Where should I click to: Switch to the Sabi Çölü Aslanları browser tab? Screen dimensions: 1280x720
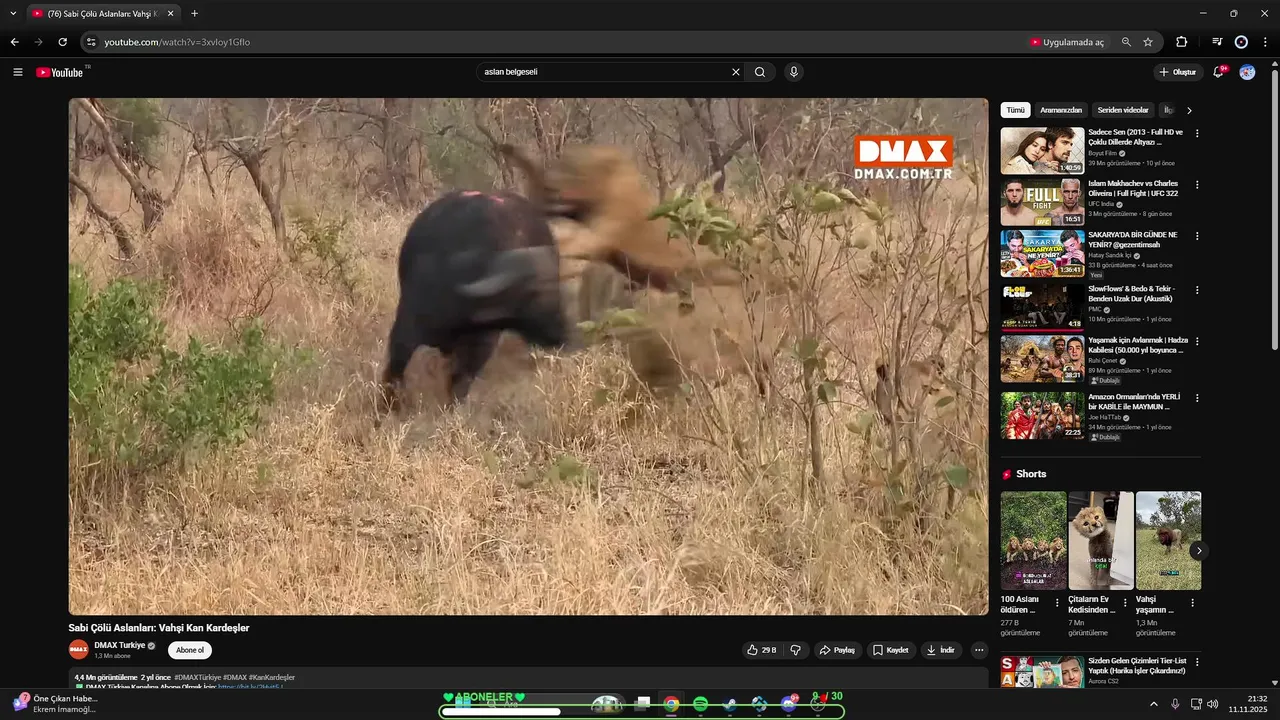coord(101,14)
